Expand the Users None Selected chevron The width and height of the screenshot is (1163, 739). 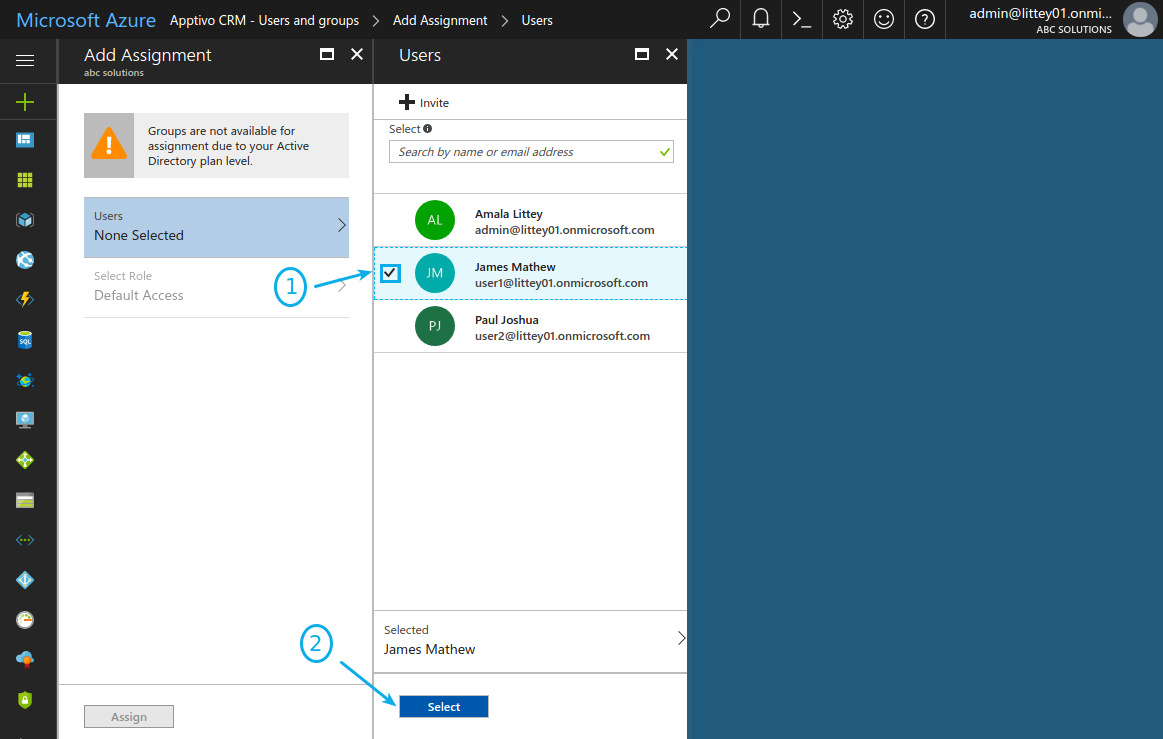click(x=342, y=226)
